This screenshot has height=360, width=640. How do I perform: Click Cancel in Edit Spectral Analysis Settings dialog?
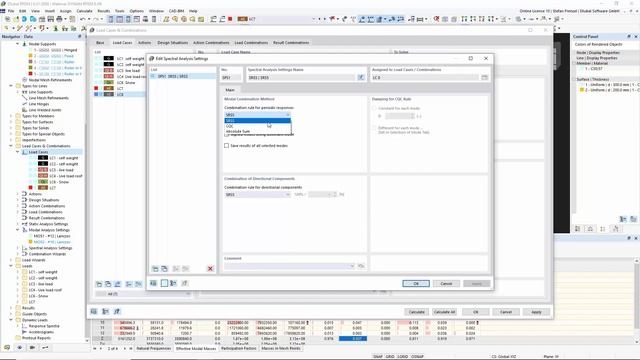coord(446,284)
